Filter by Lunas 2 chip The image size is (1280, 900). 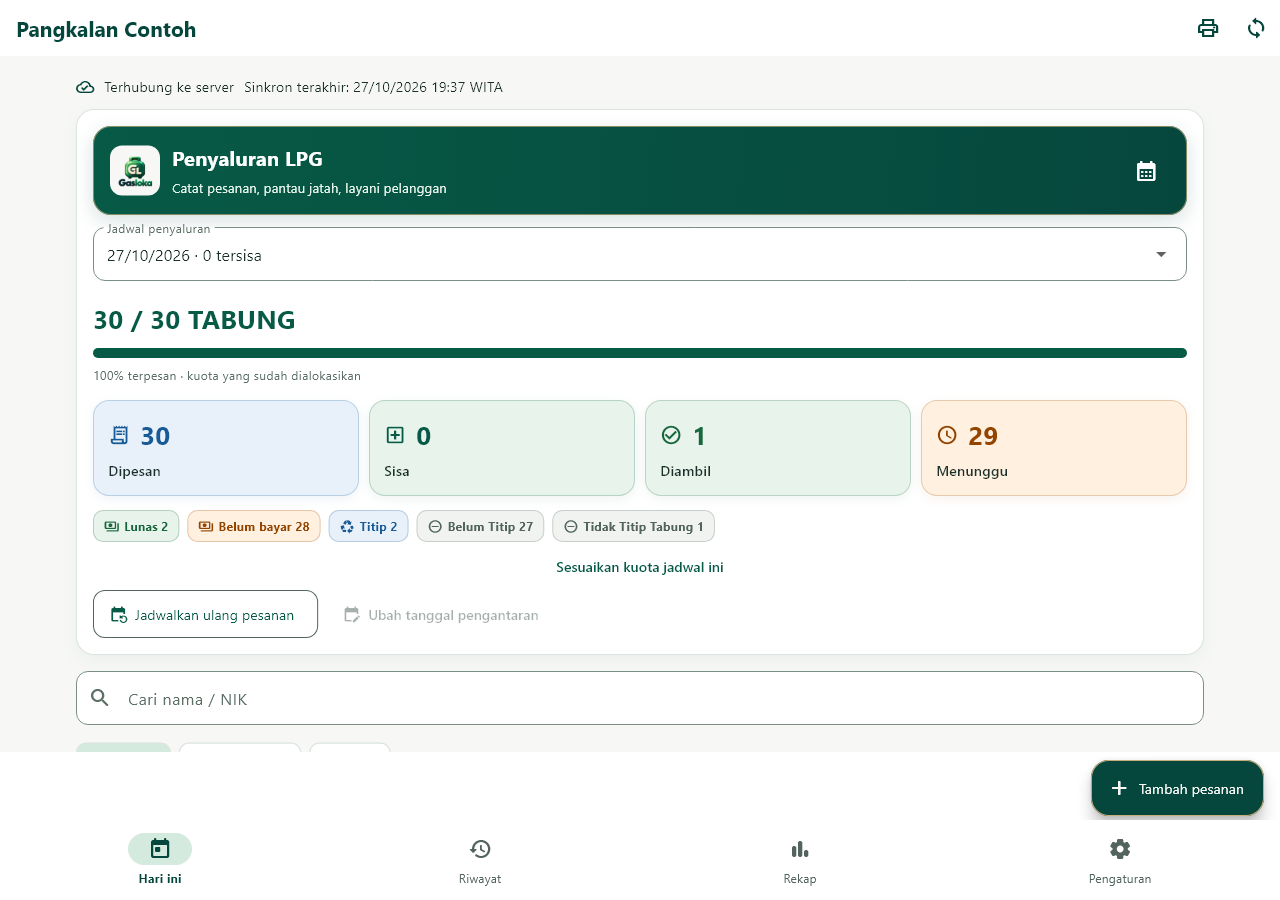136,526
